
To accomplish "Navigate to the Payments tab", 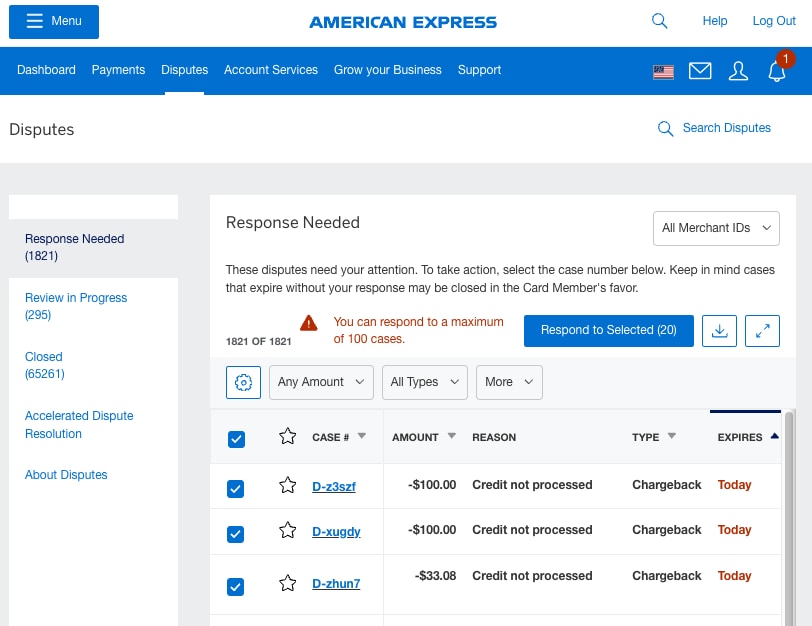I will point(118,70).
